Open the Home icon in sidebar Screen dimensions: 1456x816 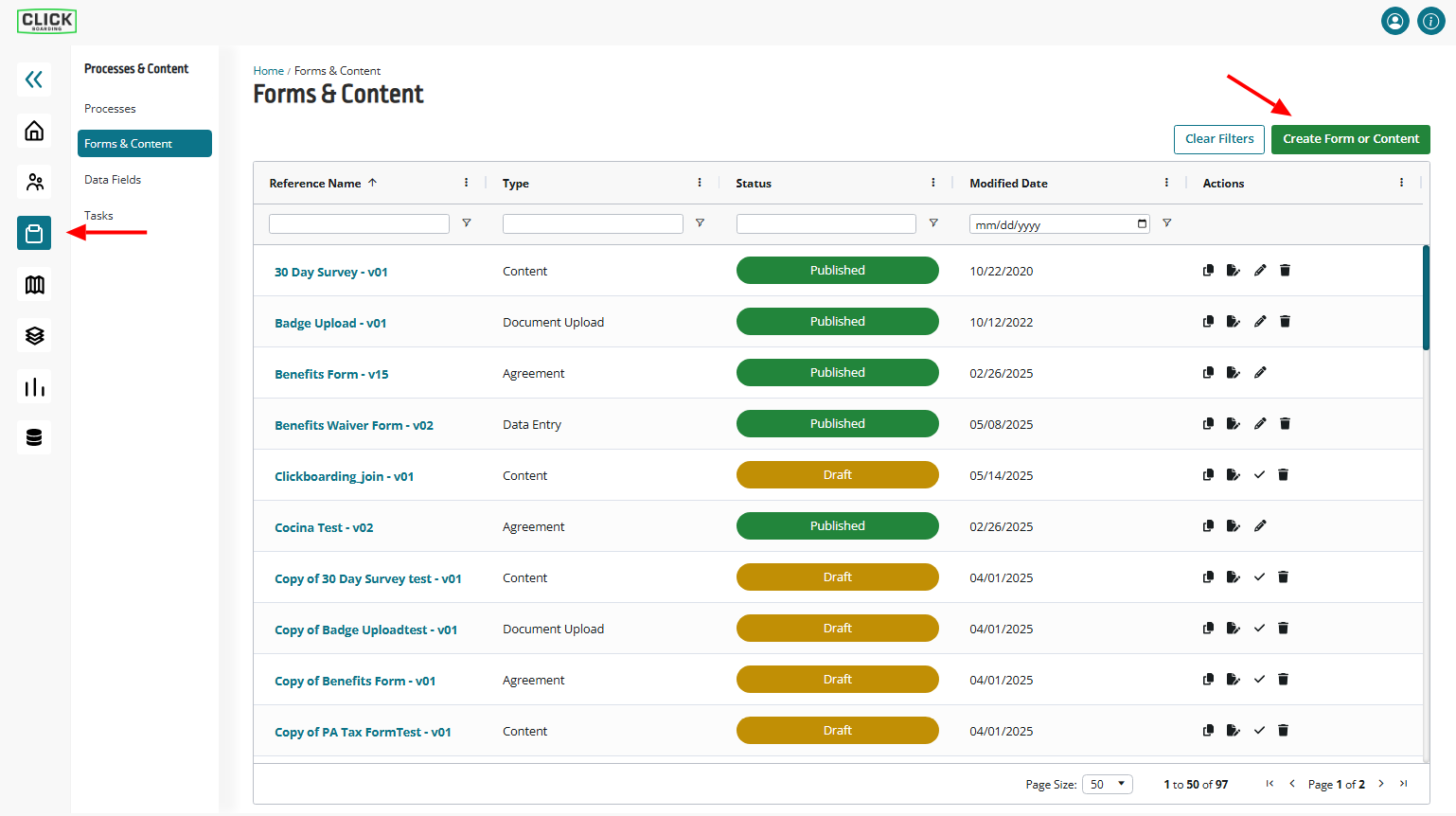(x=34, y=131)
